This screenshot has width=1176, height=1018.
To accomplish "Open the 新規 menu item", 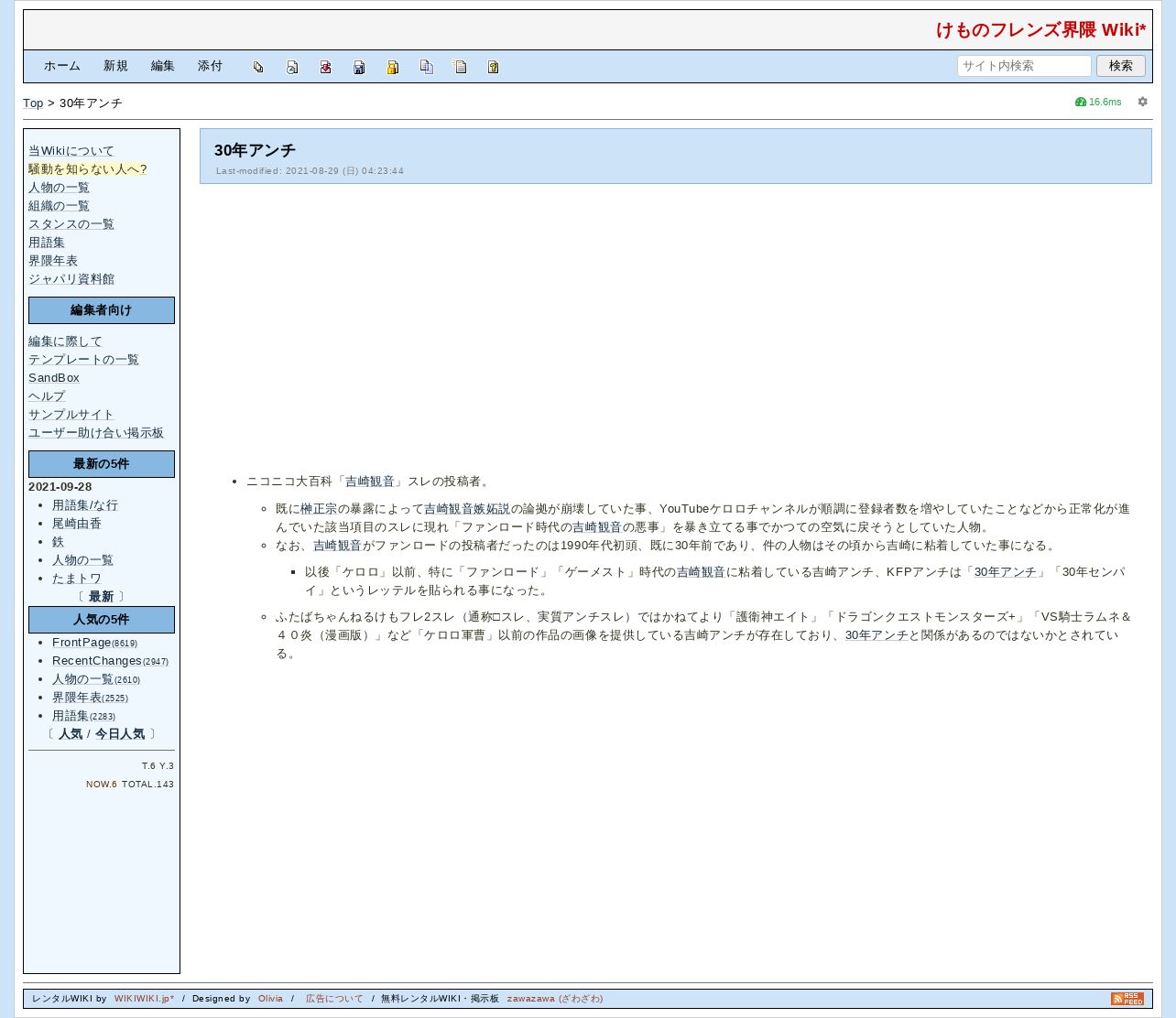I will 115,66.
